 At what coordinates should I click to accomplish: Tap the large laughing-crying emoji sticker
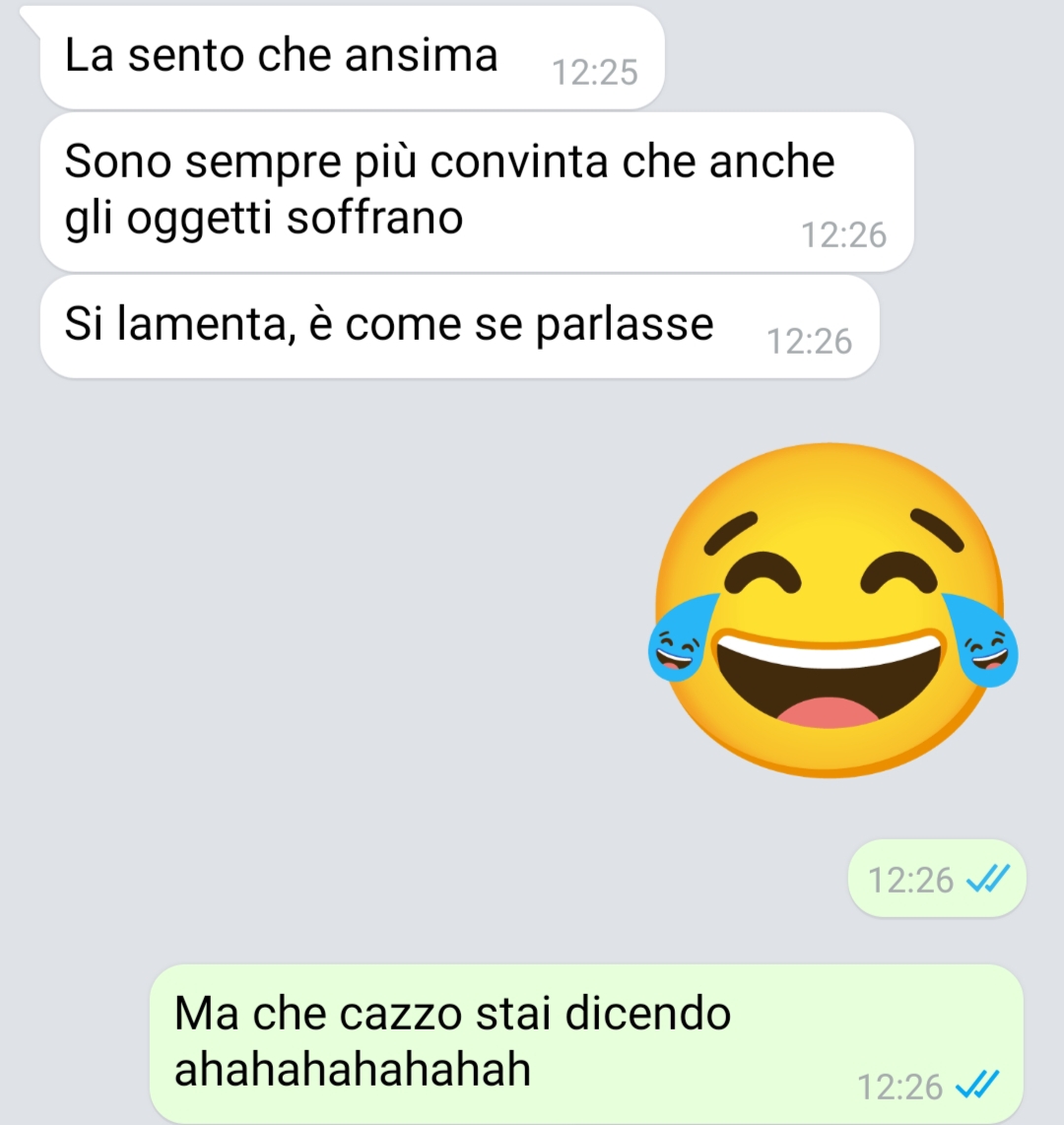pyautogui.click(x=832, y=610)
